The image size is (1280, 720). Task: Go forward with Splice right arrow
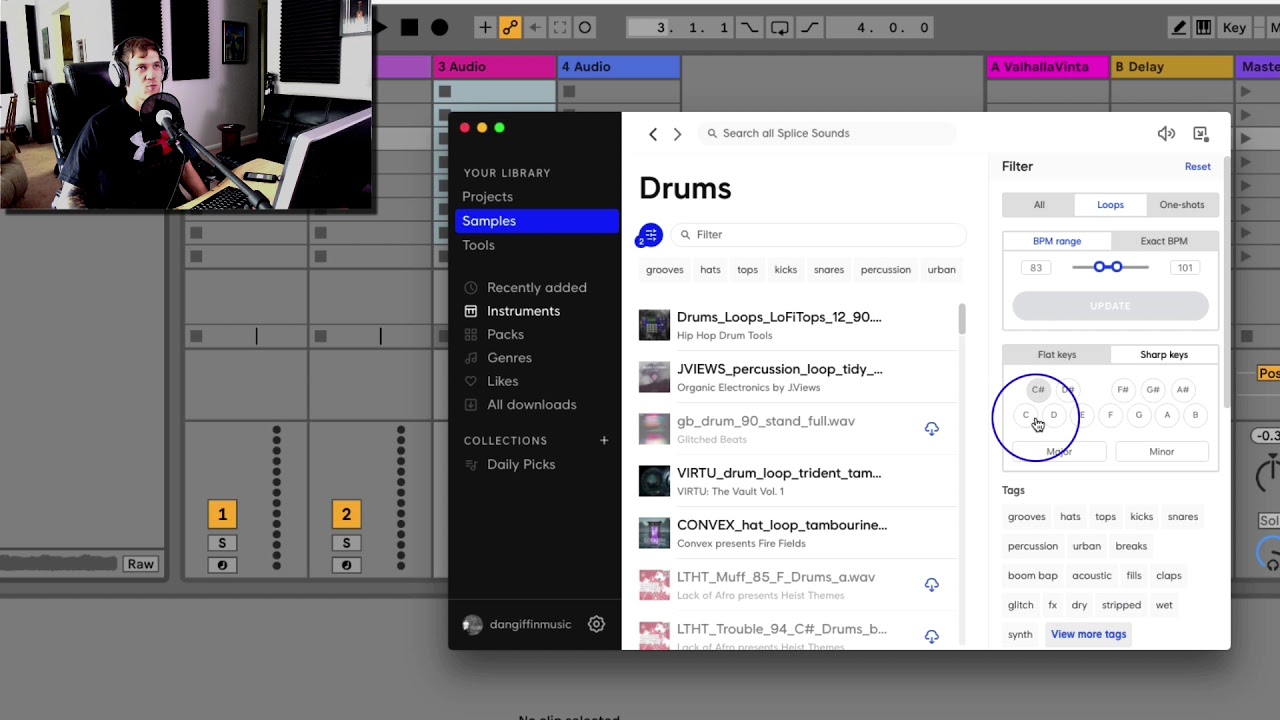(x=677, y=134)
